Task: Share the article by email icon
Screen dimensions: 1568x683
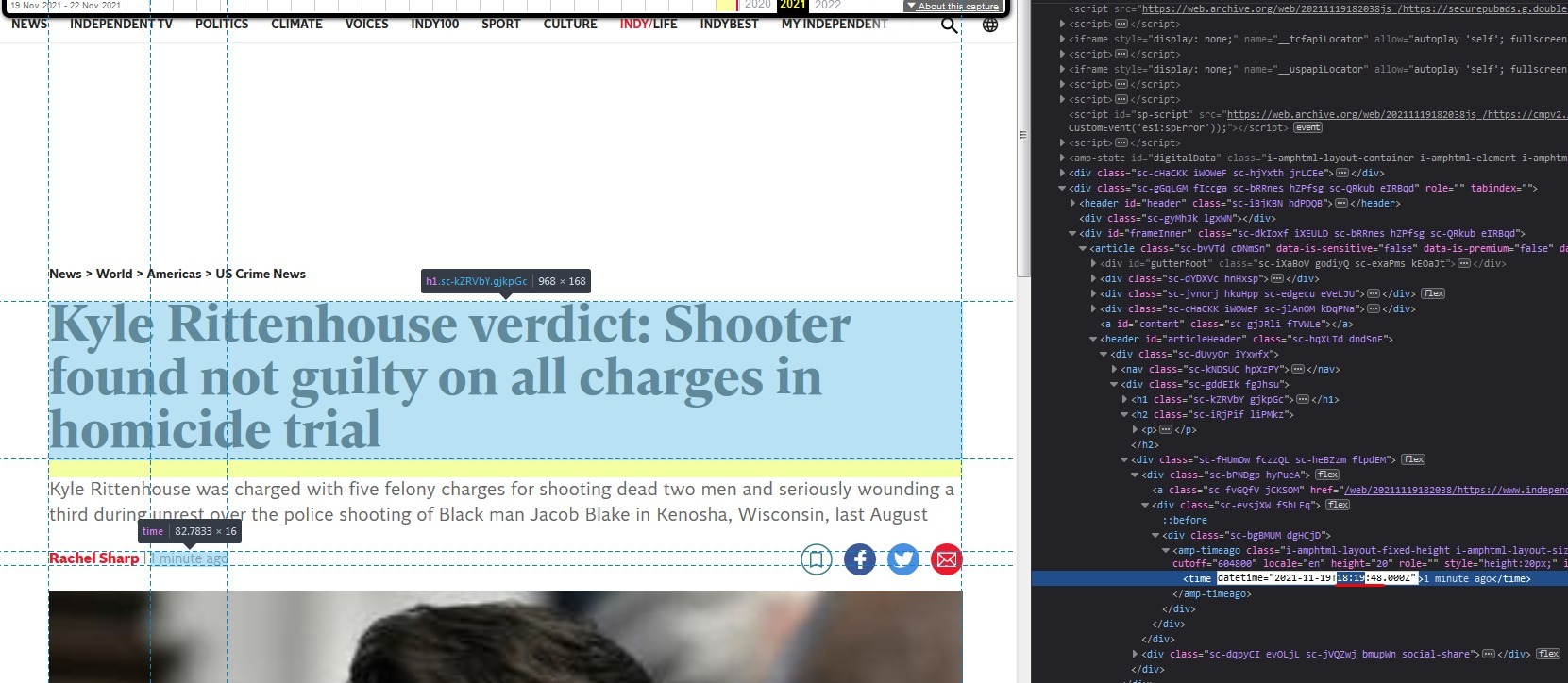Action: (x=947, y=559)
